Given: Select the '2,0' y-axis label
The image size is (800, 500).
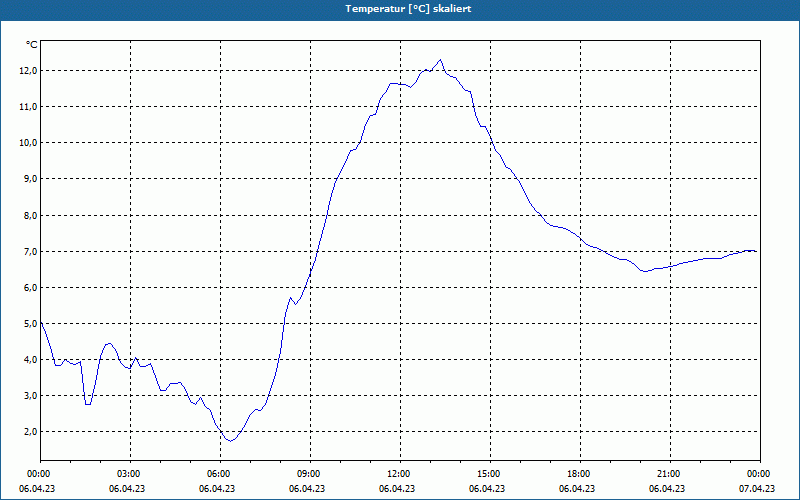Looking at the screenshot, I should pos(31,432).
